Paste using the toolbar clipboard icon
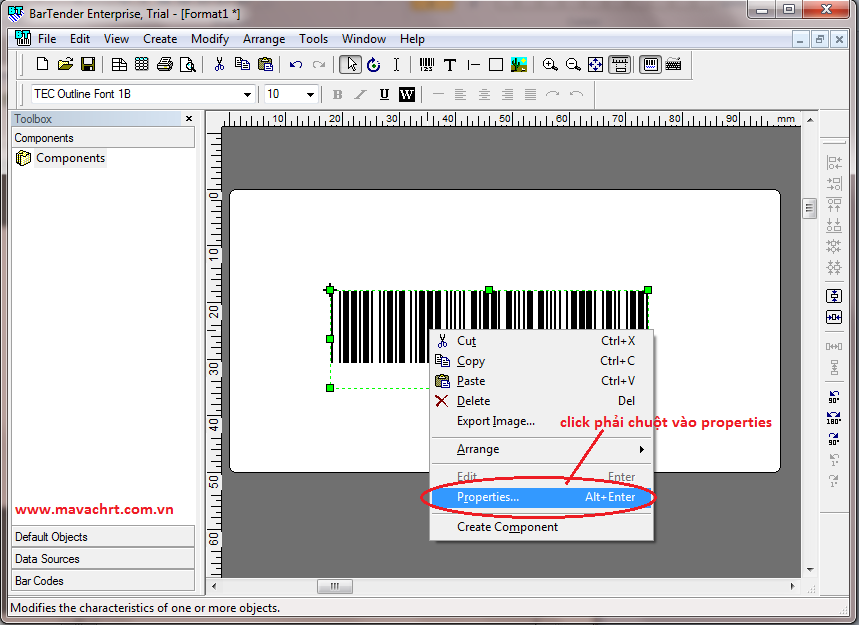Image resolution: width=859 pixels, height=625 pixels. [265, 65]
